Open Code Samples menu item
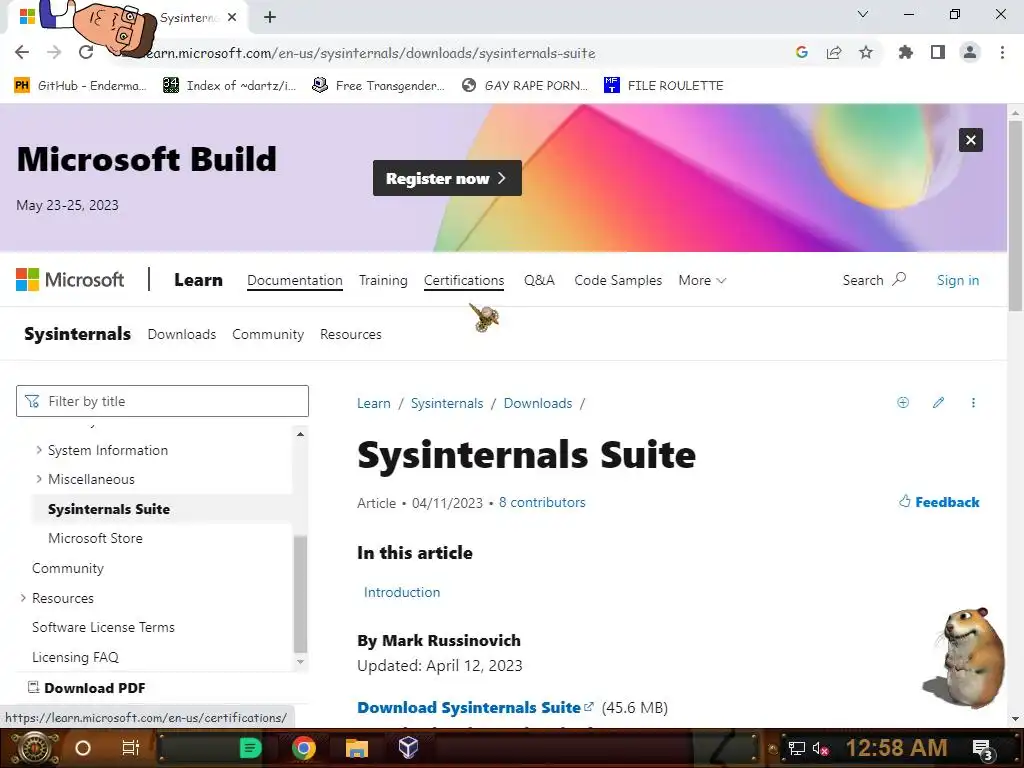1024x768 pixels. point(618,280)
